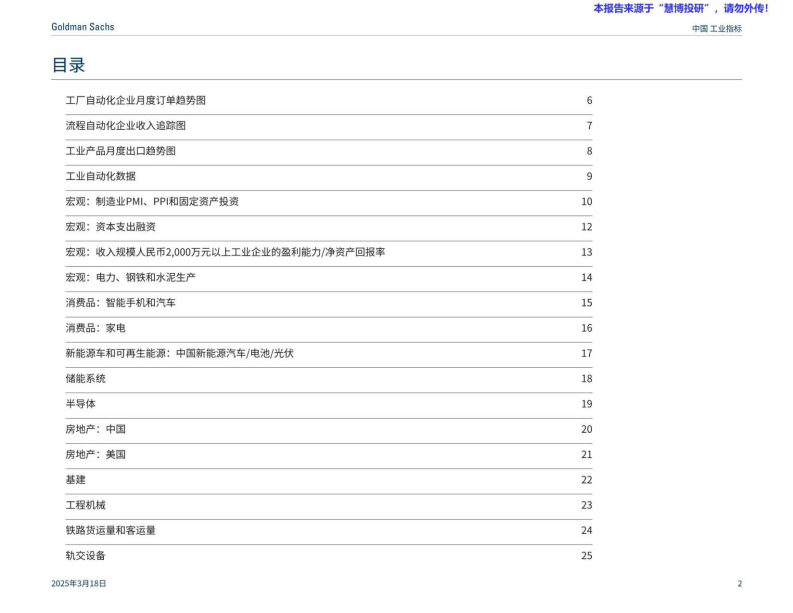This screenshot has height=613, width=793.
Task: Select page number 23 in contents
Action: click(587, 505)
